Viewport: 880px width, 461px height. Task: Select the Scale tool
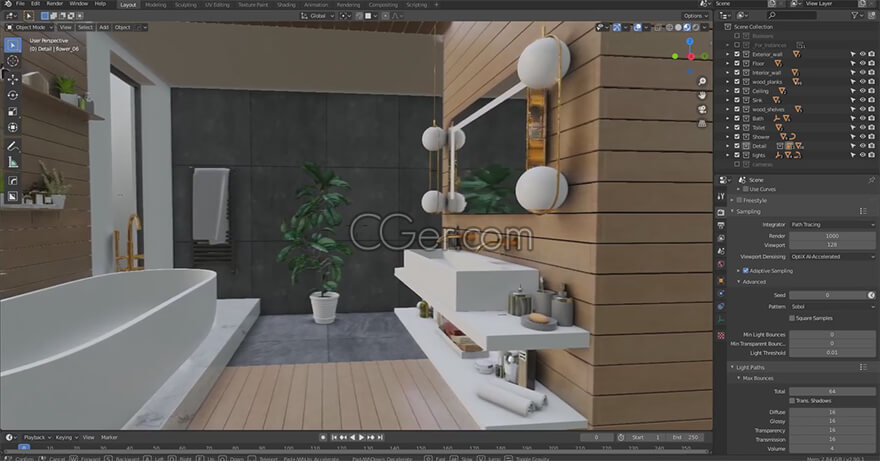click(12, 112)
